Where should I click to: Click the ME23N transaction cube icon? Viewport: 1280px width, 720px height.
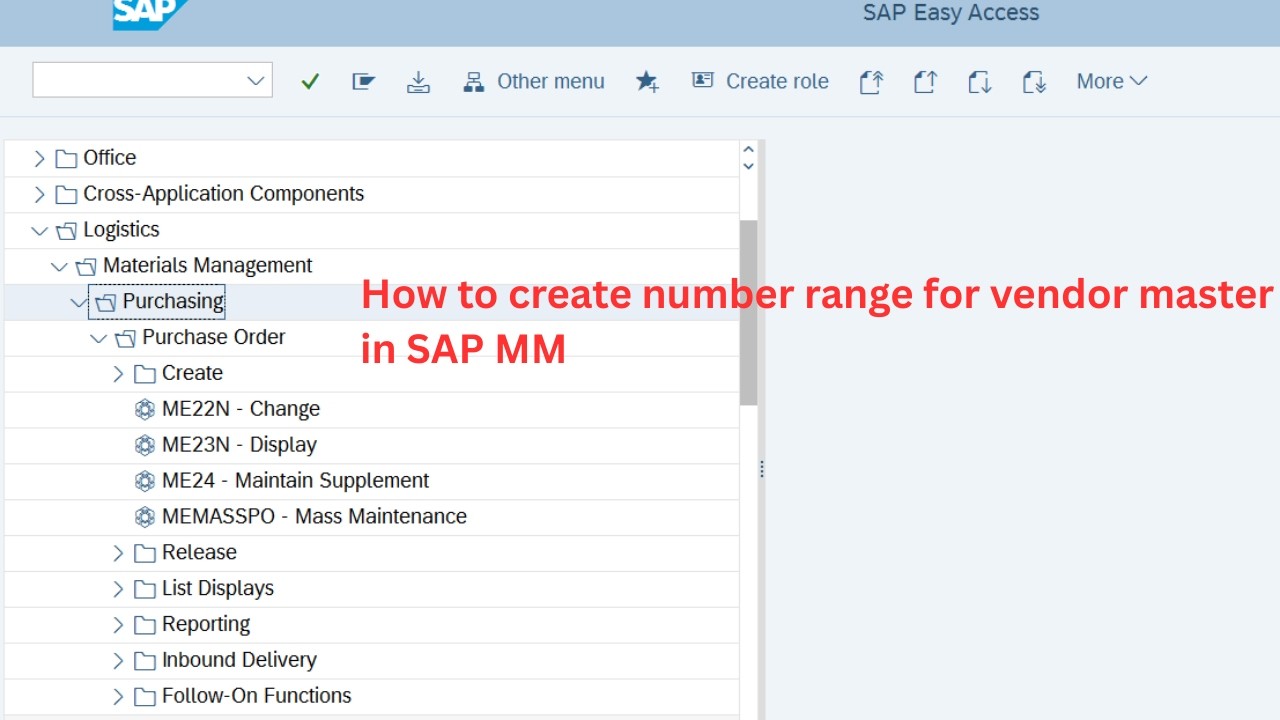[145, 445]
